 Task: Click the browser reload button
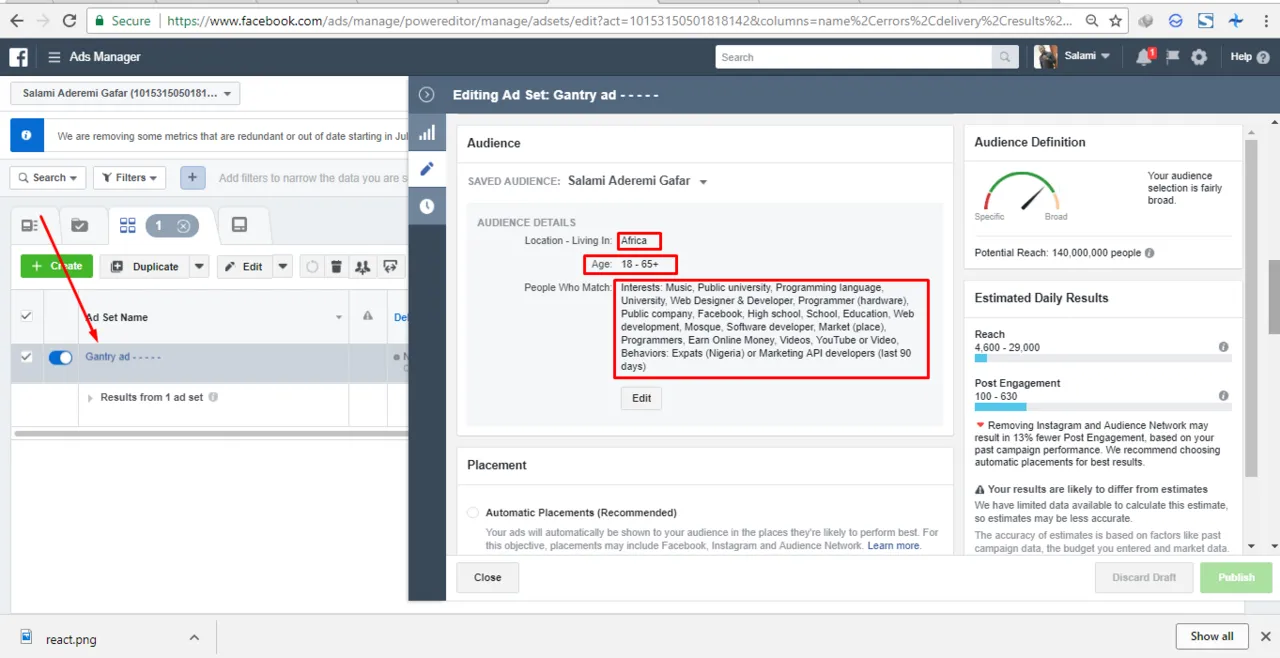click(69, 20)
